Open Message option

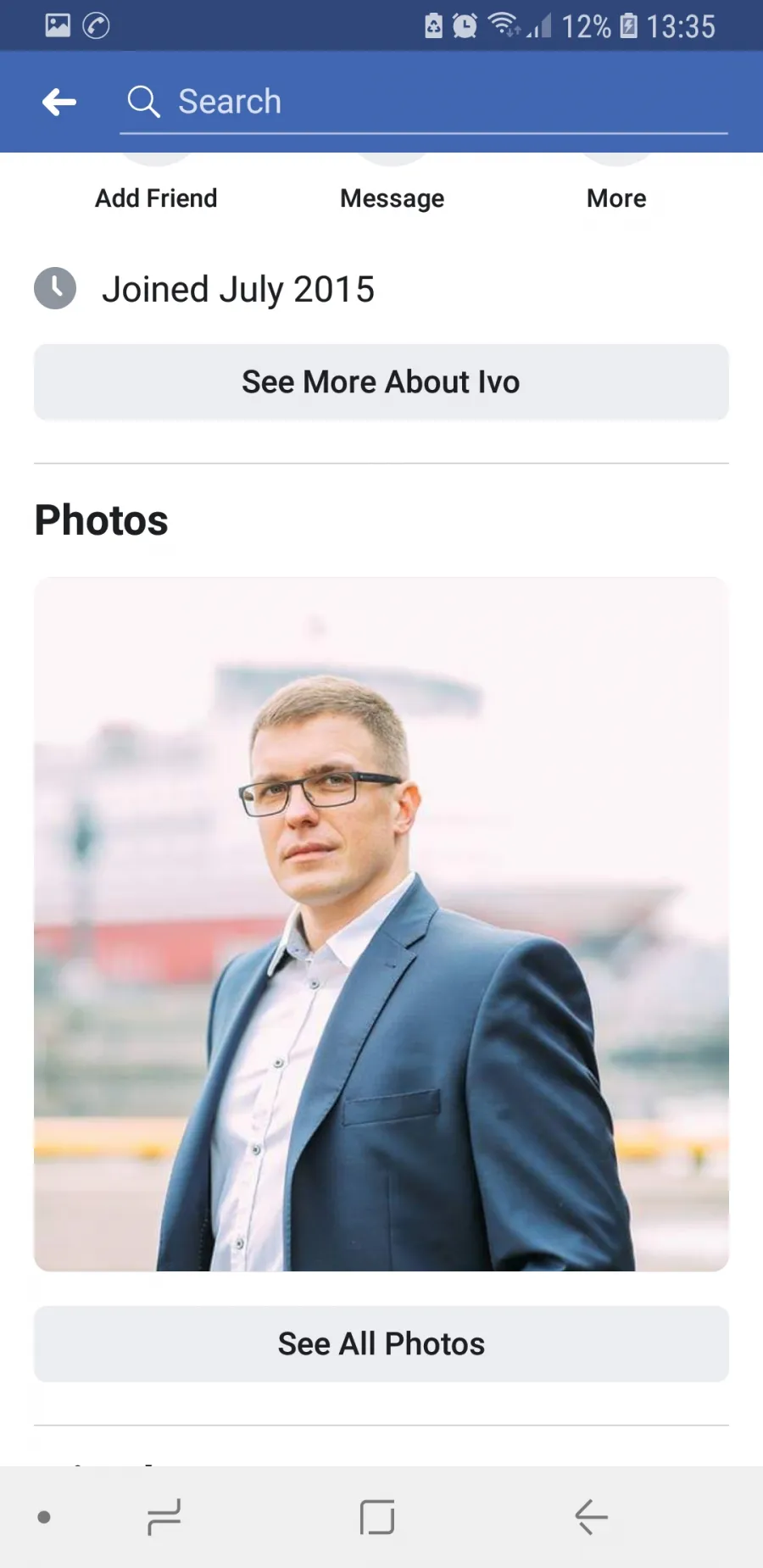[392, 198]
